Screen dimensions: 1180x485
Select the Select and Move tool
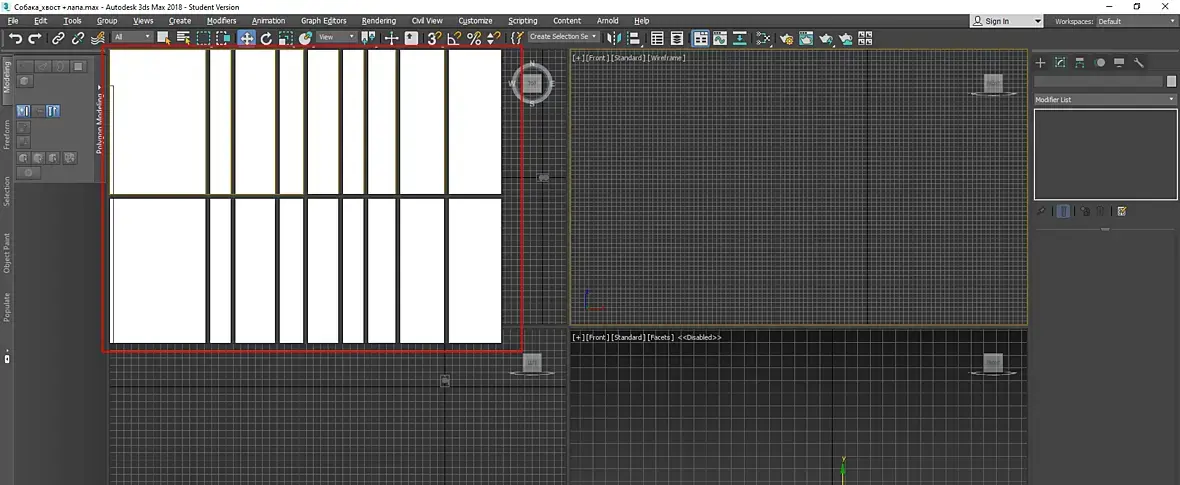click(x=246, y=38)
